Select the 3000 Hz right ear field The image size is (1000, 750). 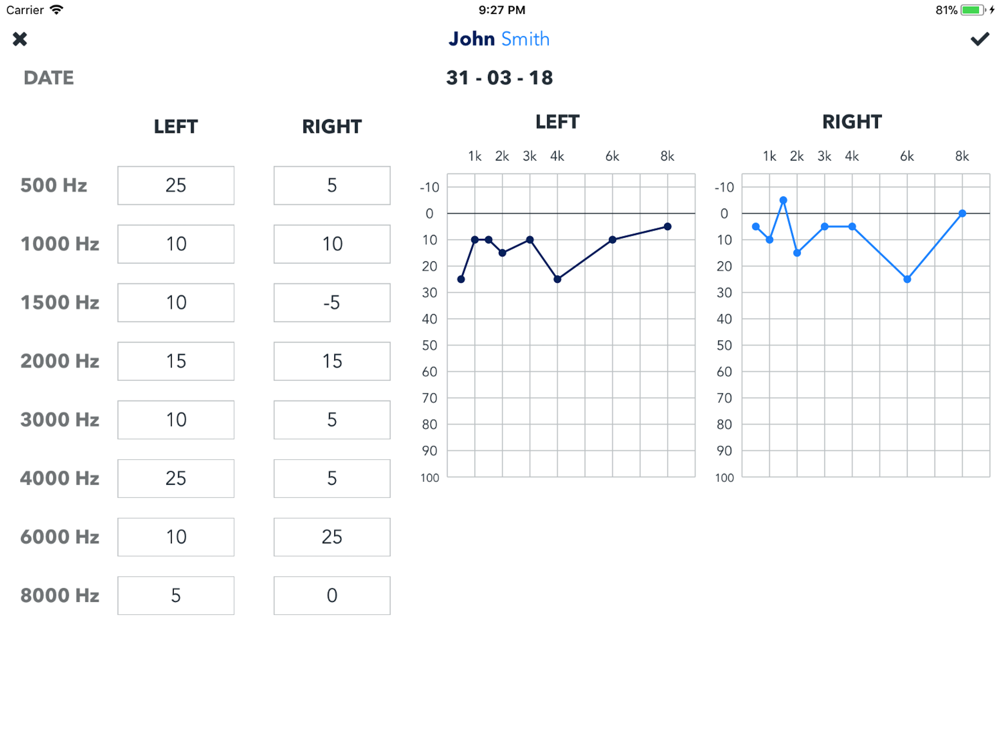point(332,420)
